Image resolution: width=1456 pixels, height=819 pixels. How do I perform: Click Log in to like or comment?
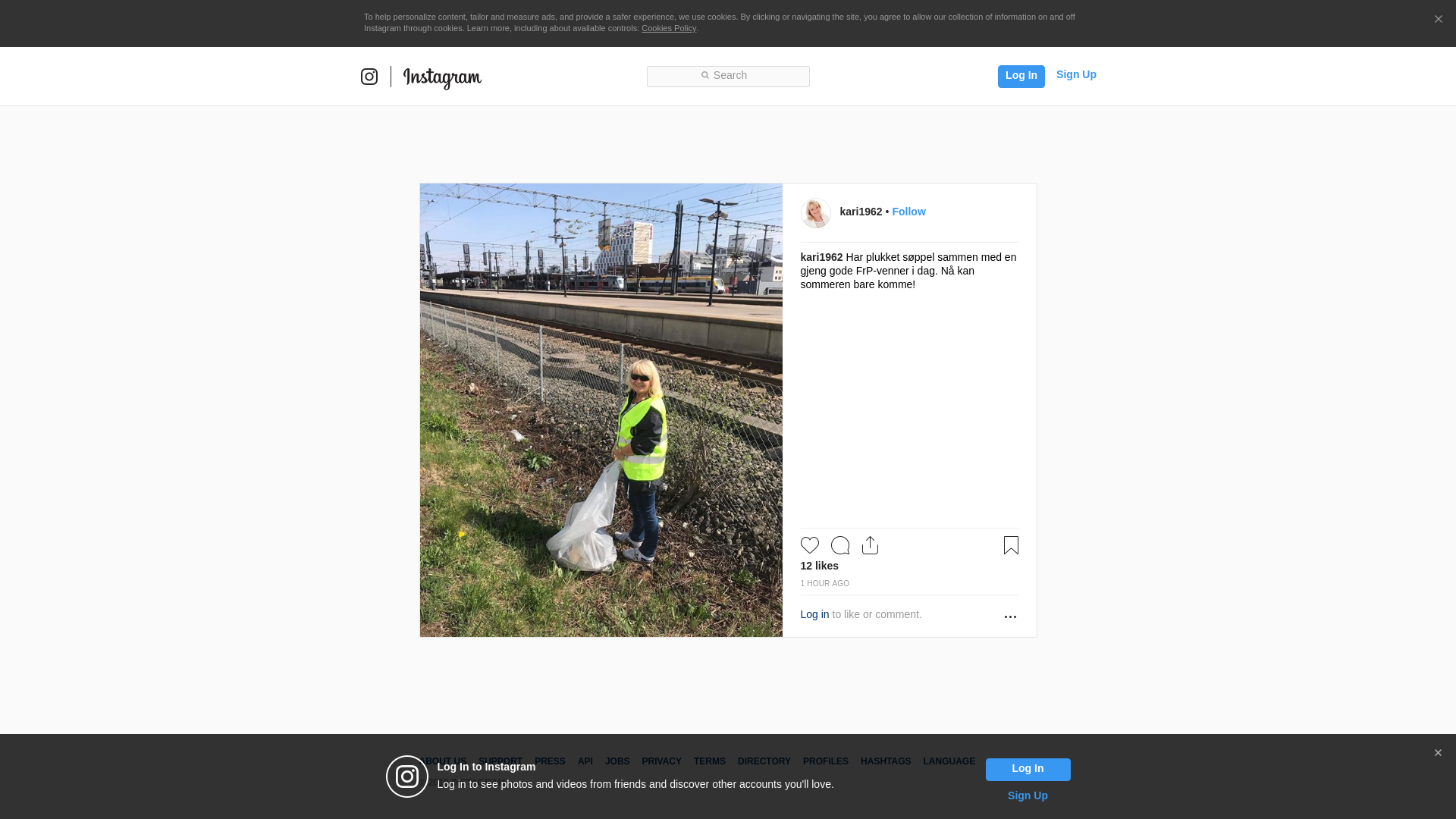(814, 614)
